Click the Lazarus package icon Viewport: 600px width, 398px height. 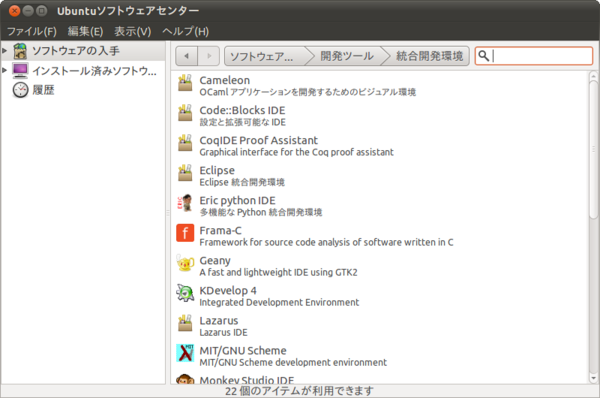(185, 323)
